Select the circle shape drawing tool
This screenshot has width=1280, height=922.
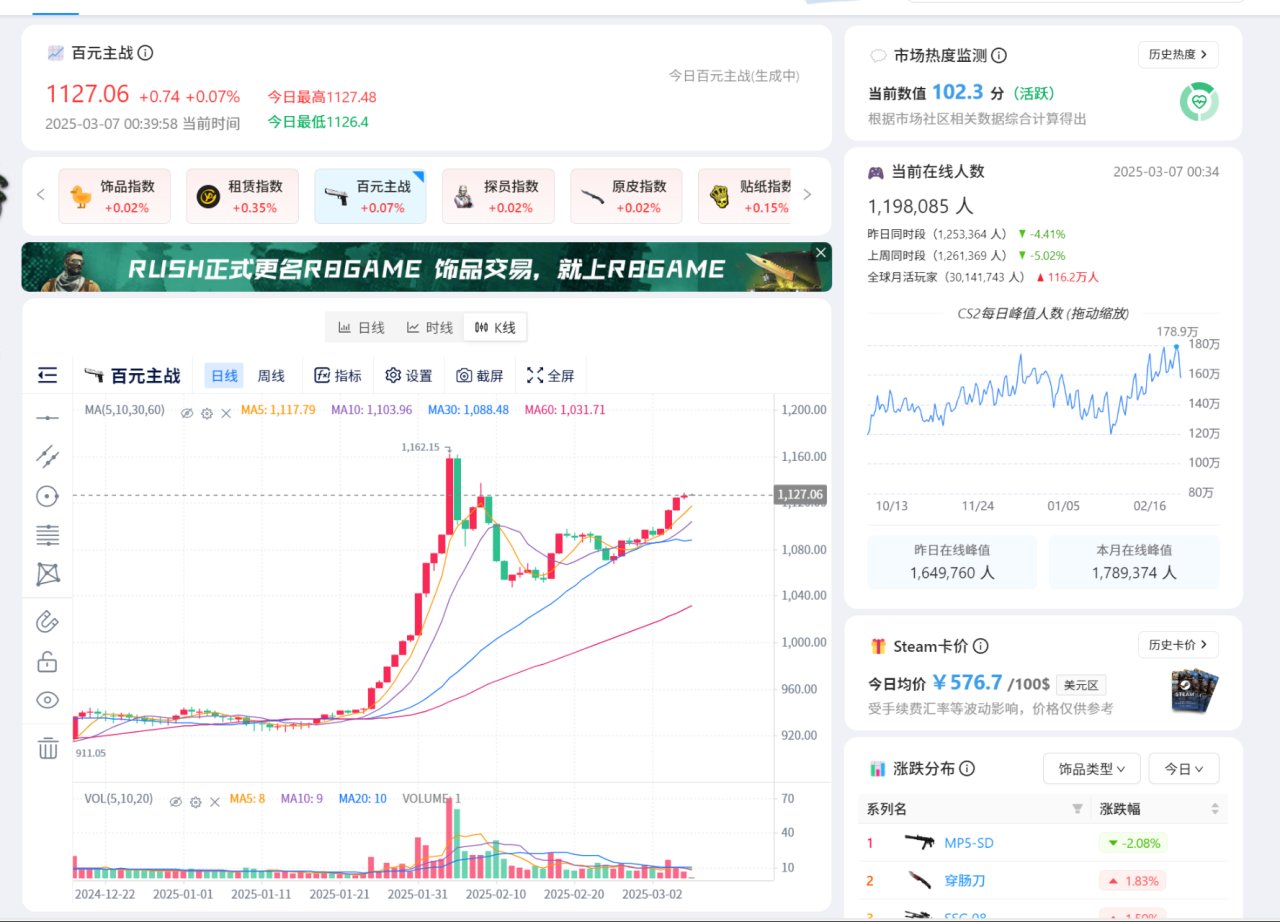[x=47, y=496]
